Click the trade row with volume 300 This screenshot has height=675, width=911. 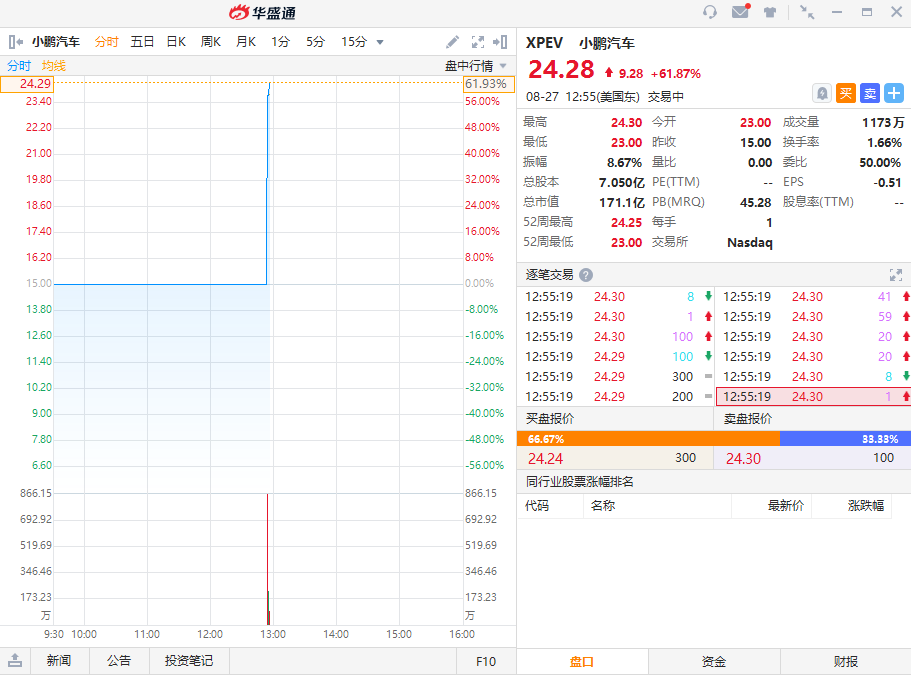pyautogui.click(x=616, y=377)
